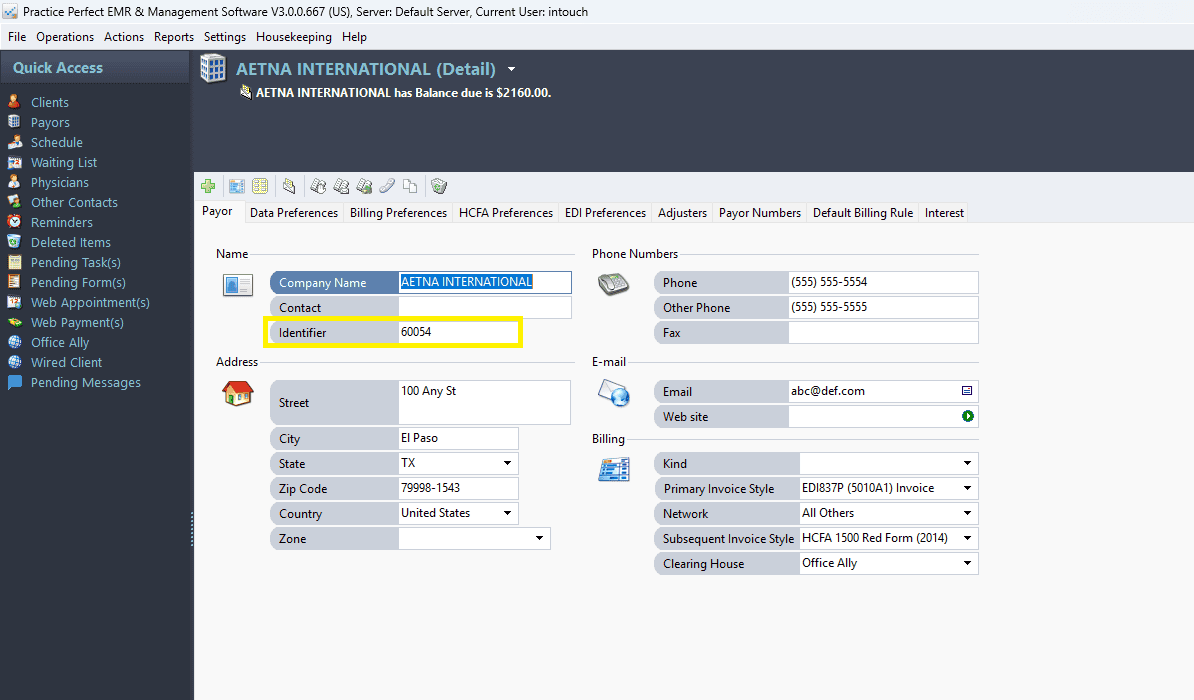
Task: Click the ledger with hand toolbar icon
Action: click(318, 186)
